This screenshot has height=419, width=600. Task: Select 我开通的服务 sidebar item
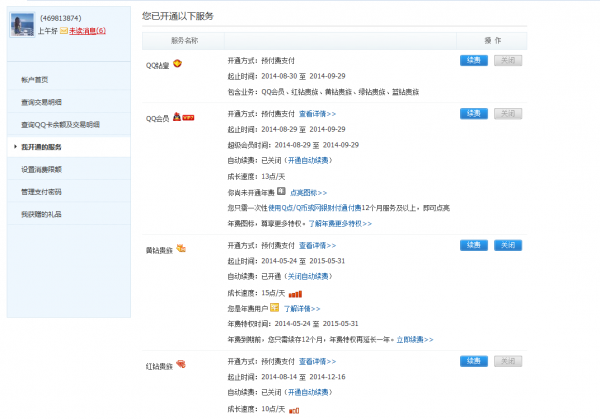(41, 147)
